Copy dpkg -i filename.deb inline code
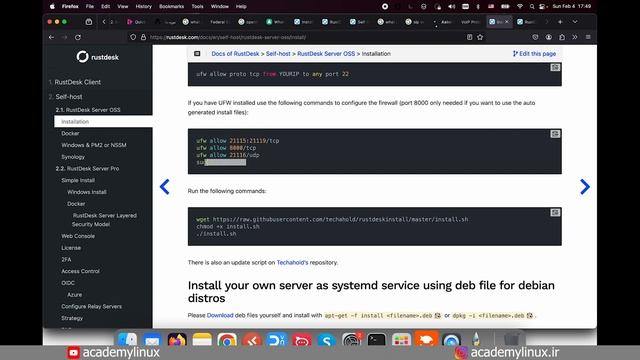This screenshot has height=360, width=640. 529,316
